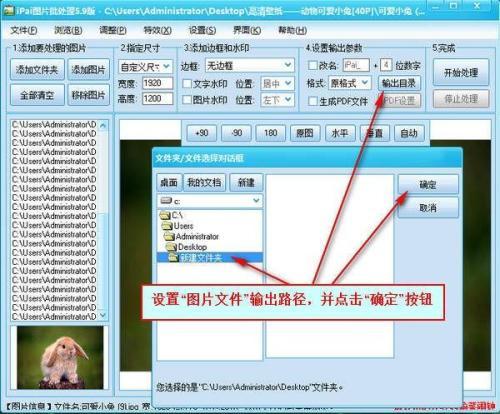Click the 输出目录 button
The height and width of the screenshot is (414, 500).
tap(399, 83)
